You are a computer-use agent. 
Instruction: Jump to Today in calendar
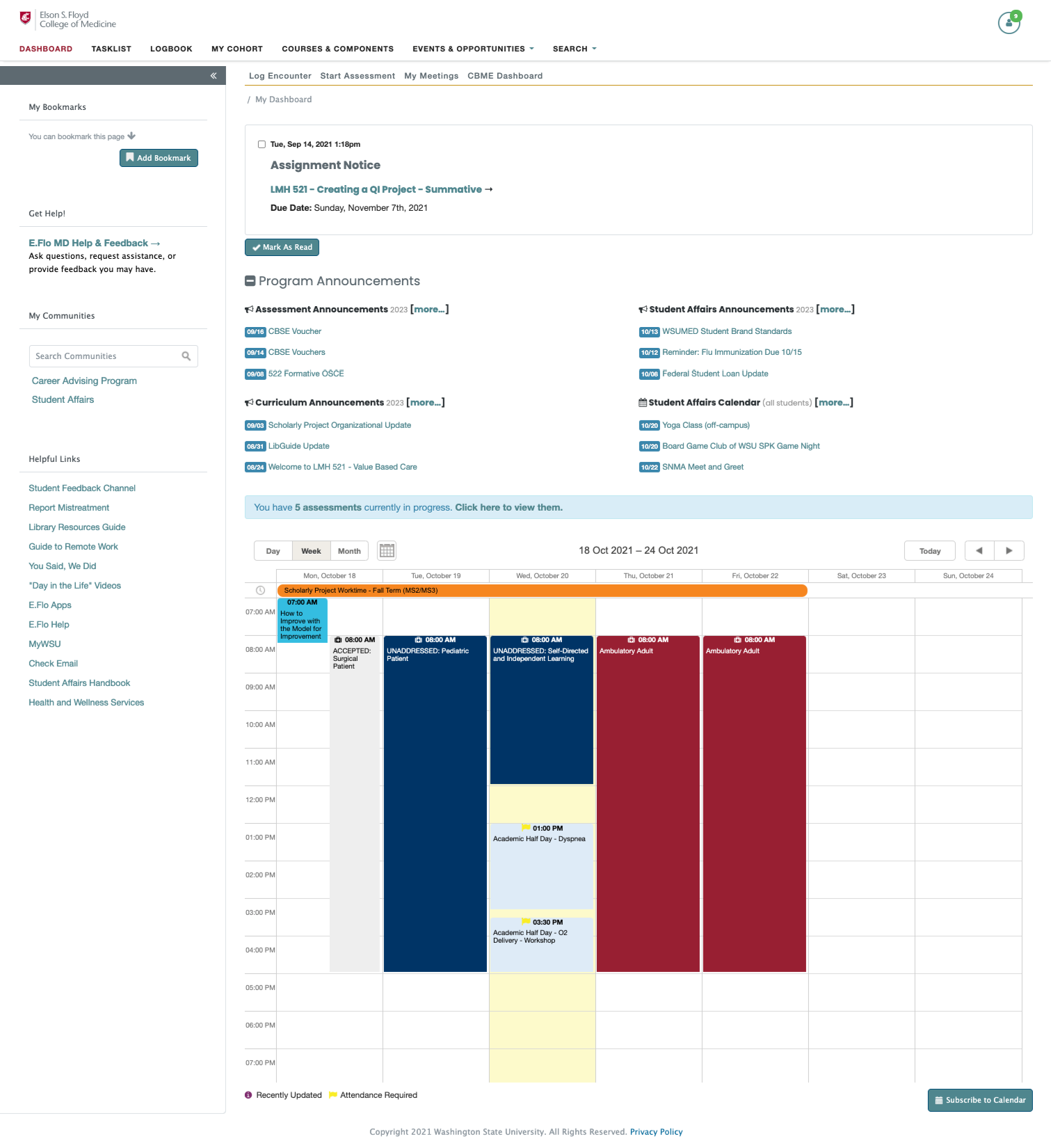[930, 551]
